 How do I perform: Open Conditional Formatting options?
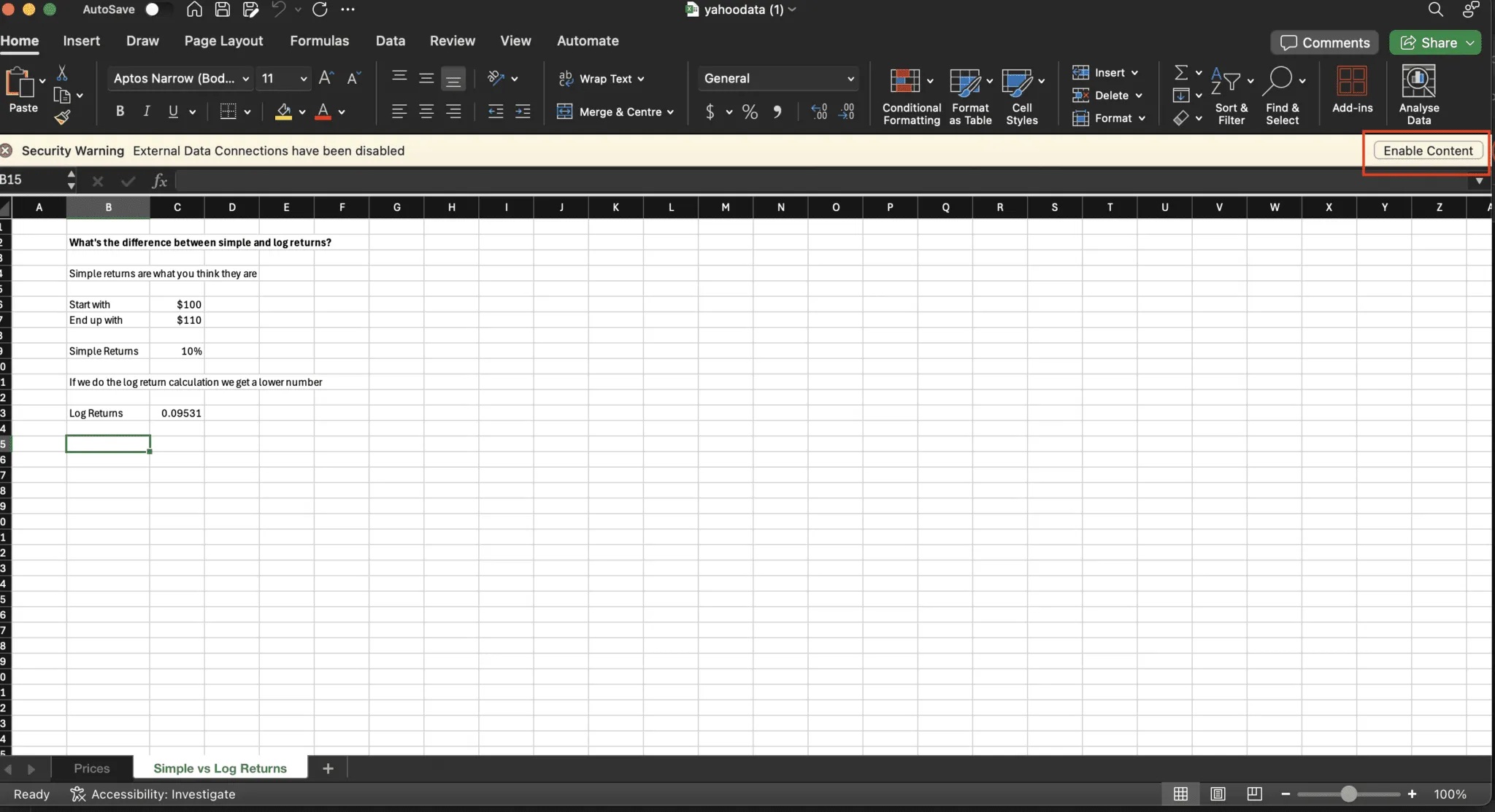click(911, 96)
